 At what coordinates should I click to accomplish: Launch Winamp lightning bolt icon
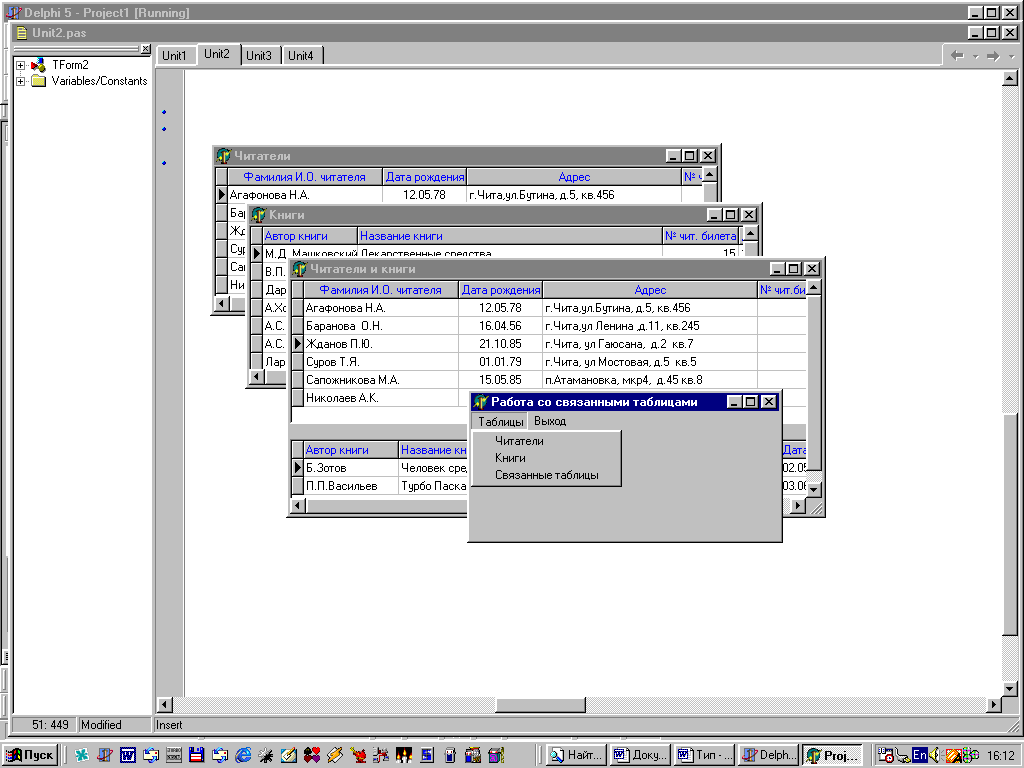(x=334, y=755)
